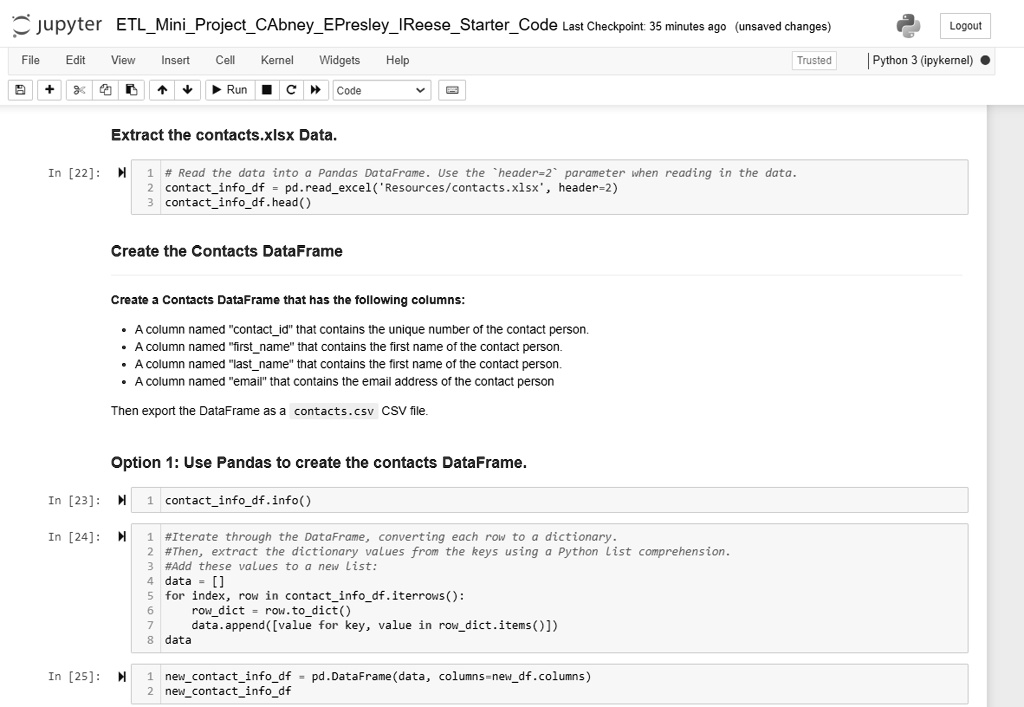Open the Kernel menu
1024x707 pixels.
click(277, 60)
